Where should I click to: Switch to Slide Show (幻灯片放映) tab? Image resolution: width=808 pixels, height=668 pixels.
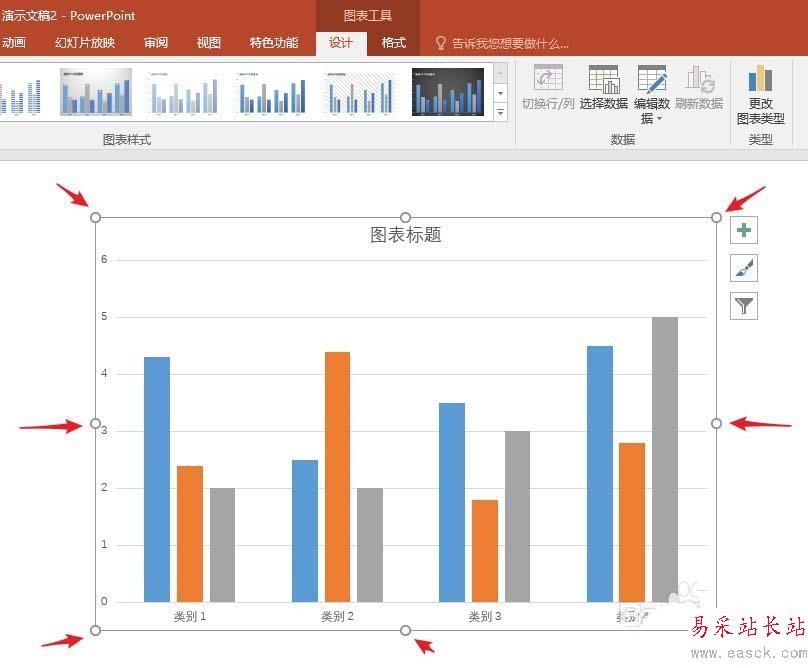(85, 42)
